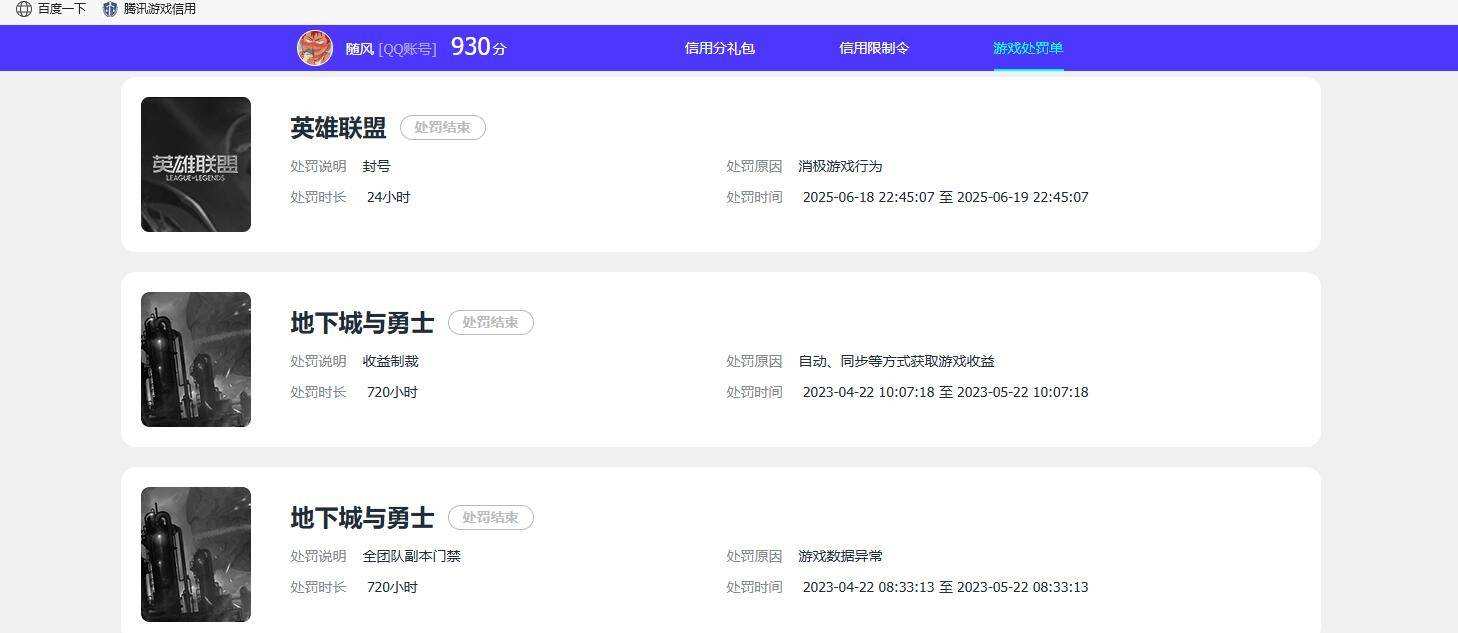1458x633 pixels.
Task: Select the 游戏数据异常 penalty reason
Action: click(841, 557)
